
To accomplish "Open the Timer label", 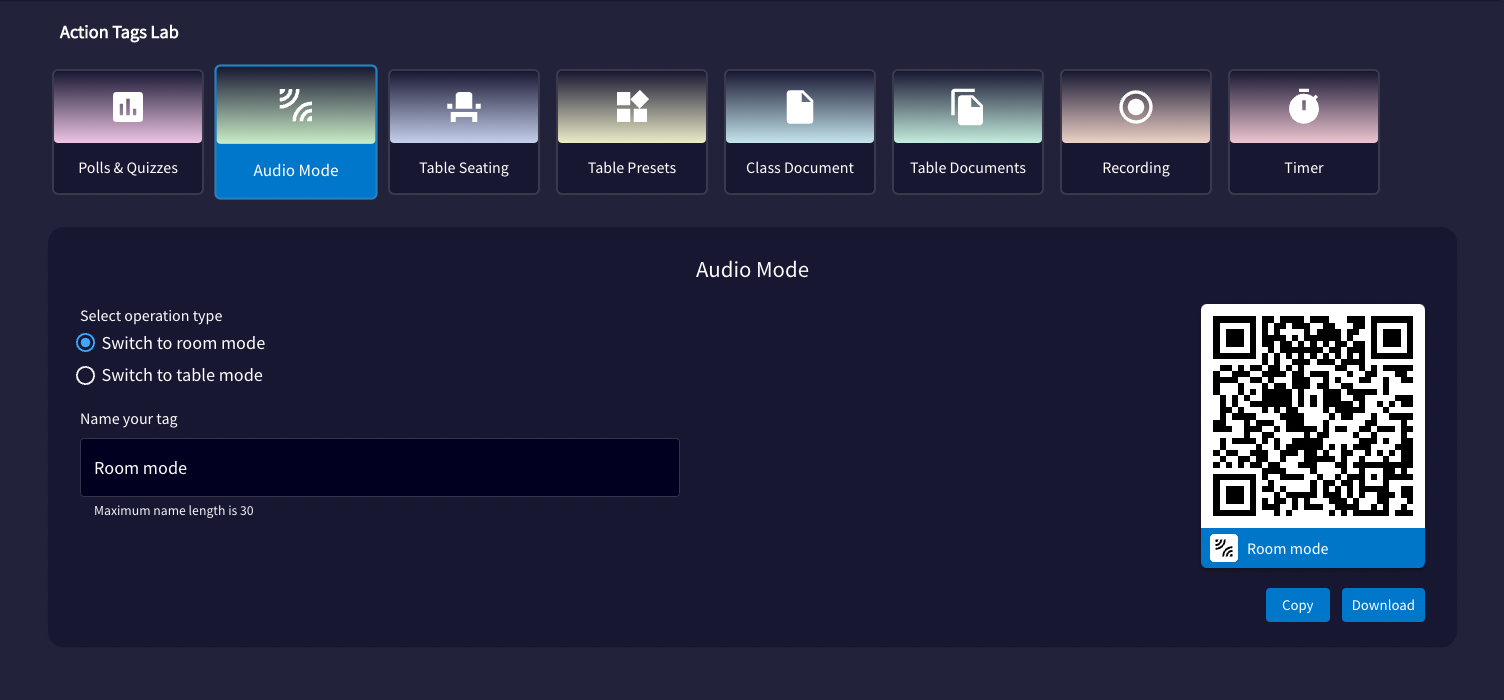I will tap(1304, 168).
